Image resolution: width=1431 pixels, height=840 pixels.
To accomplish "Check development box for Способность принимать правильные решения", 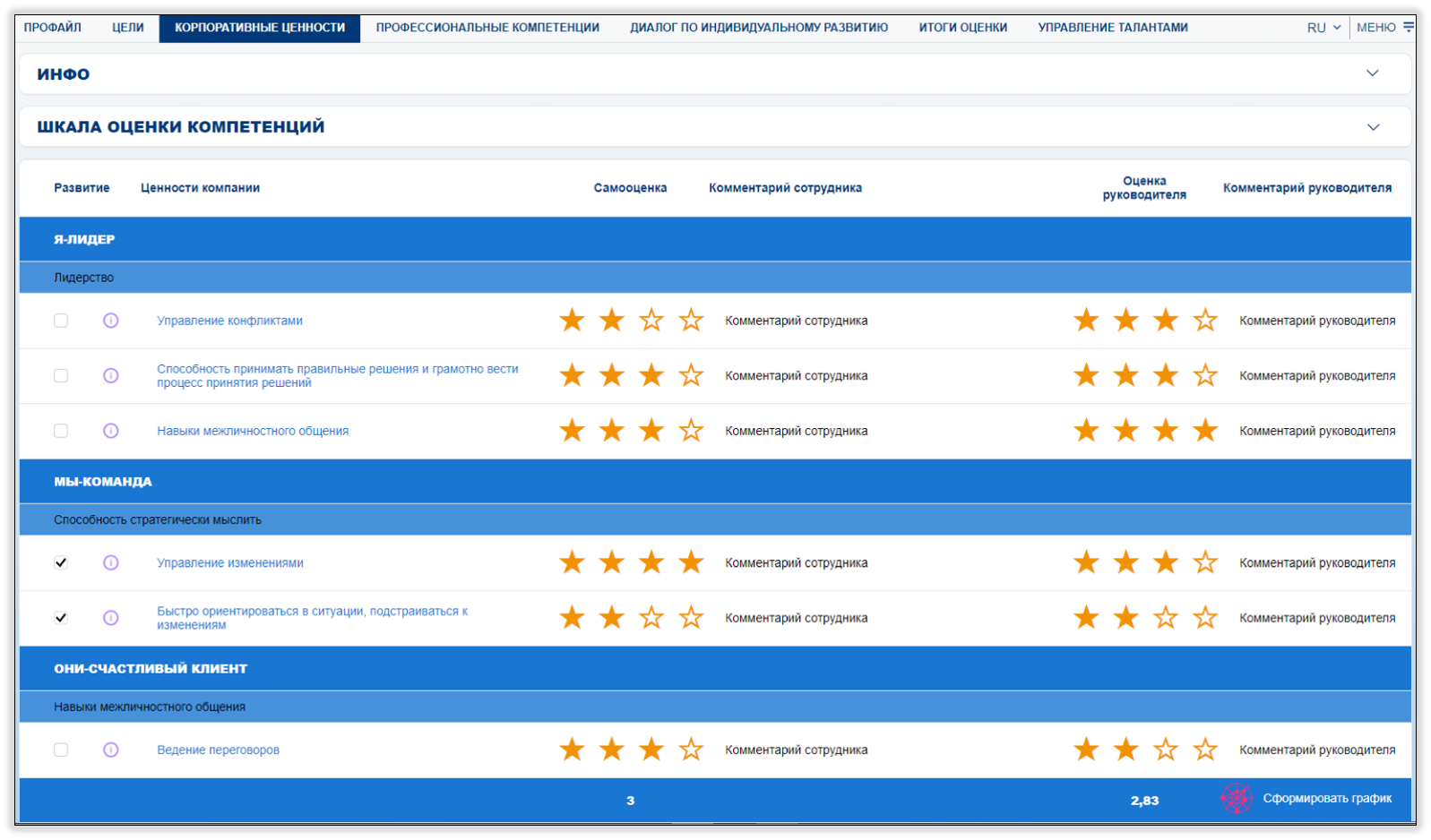I will (61, 375).
